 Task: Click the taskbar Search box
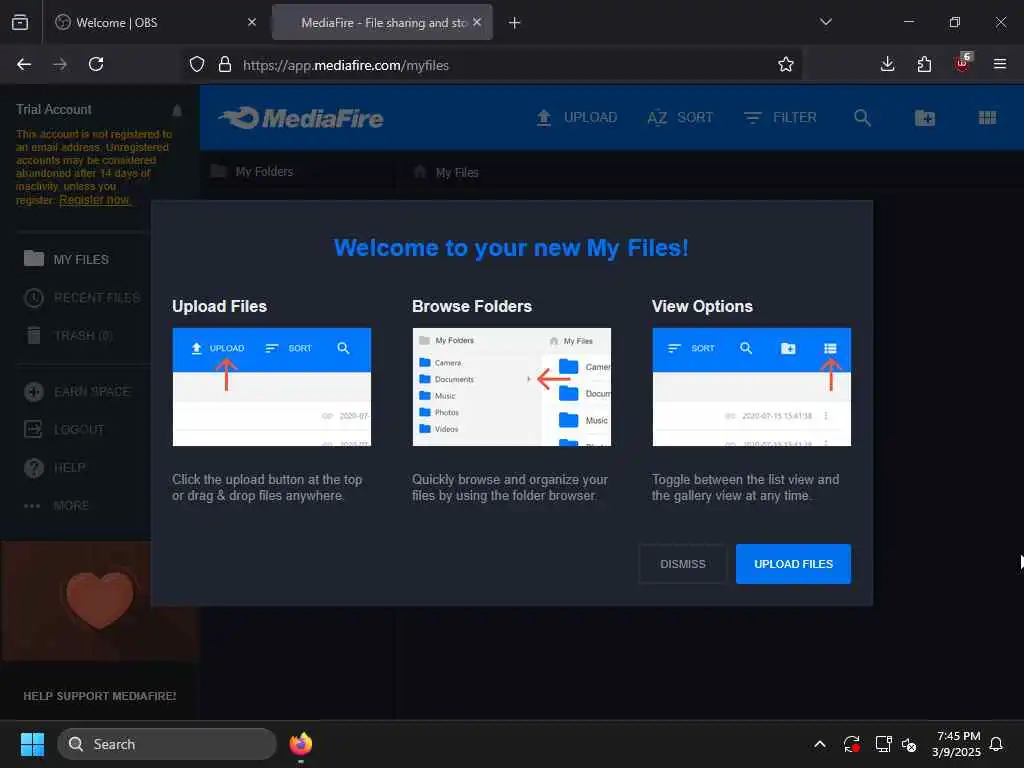(167, 744)
